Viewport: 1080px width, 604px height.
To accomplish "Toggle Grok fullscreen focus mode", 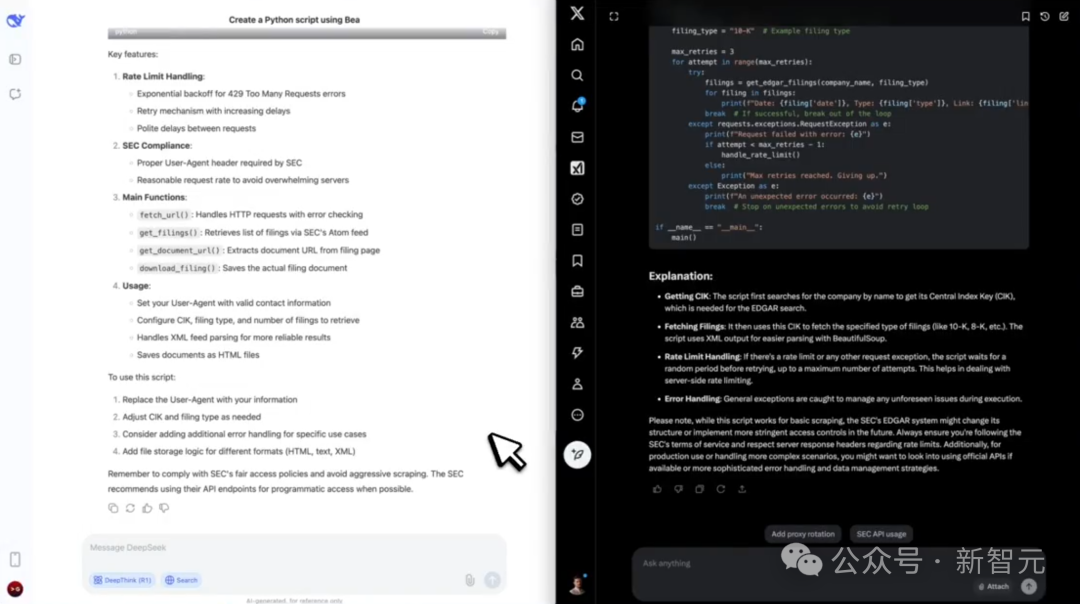I will pos(614,16).
